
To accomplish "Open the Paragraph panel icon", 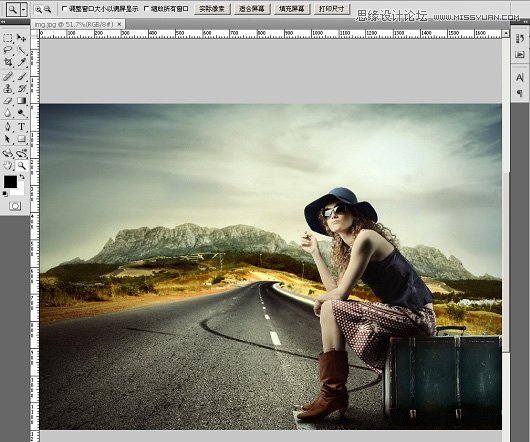I will point(520,93).
